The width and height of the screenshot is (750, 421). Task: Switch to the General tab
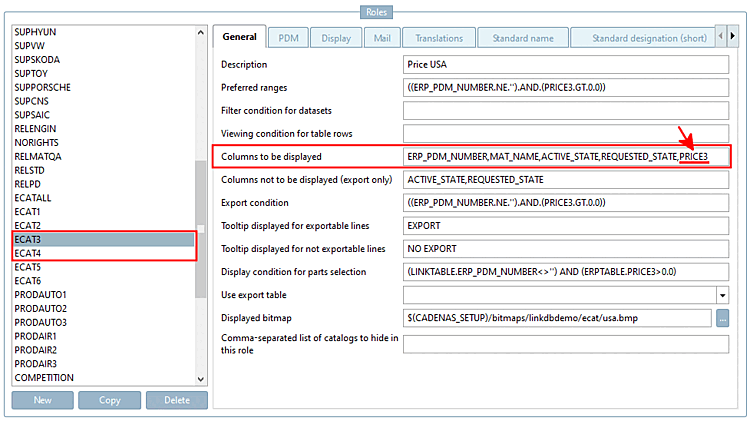(240, 37)
